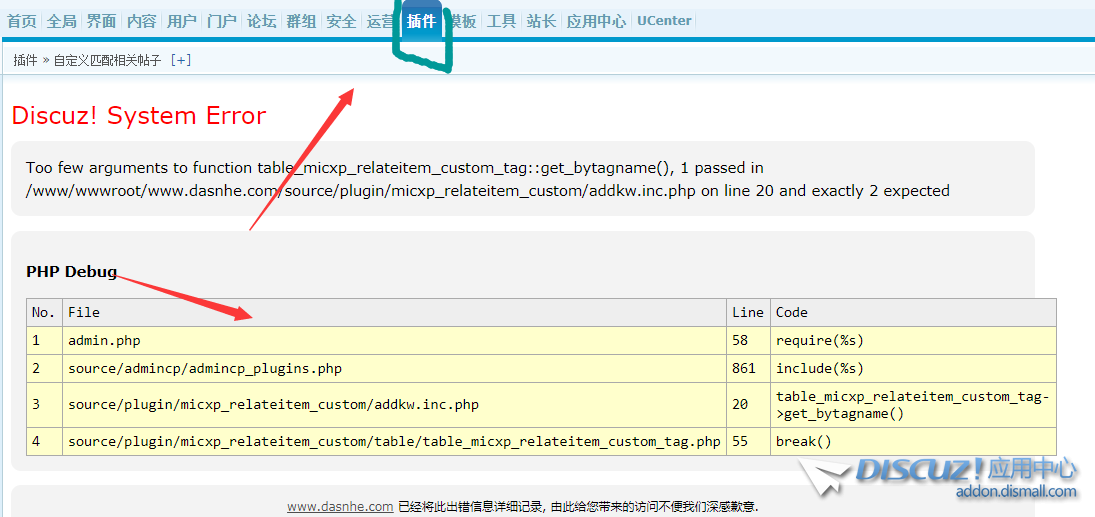Image resolution: width=1095 pixels, height=517 pixels.
Task: Select the active 插件 tab
Action: coord(421,21)
